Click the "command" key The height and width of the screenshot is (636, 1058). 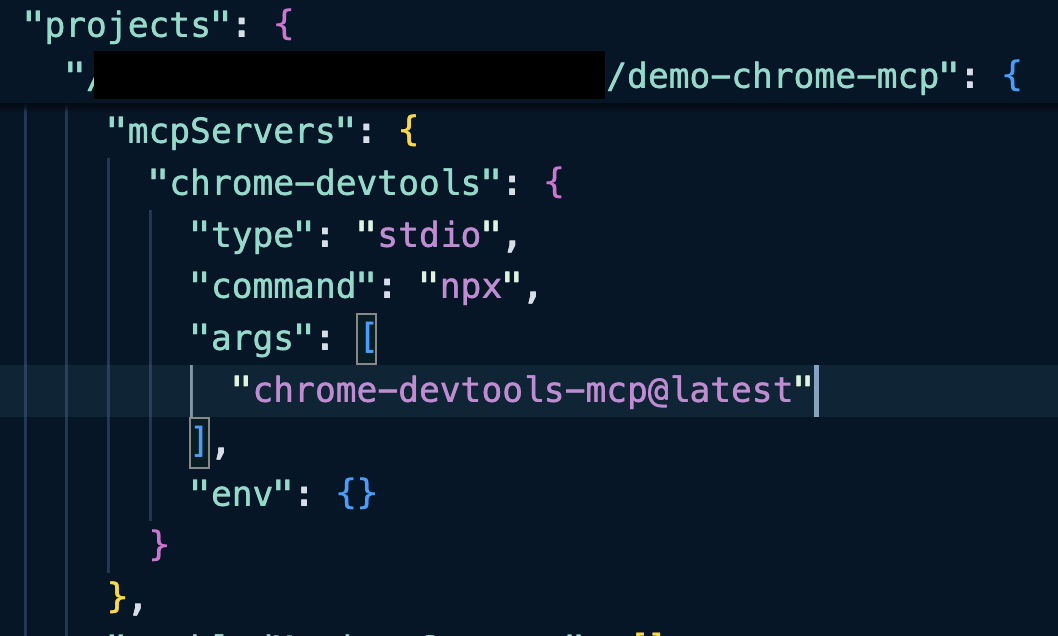[283, 287]
